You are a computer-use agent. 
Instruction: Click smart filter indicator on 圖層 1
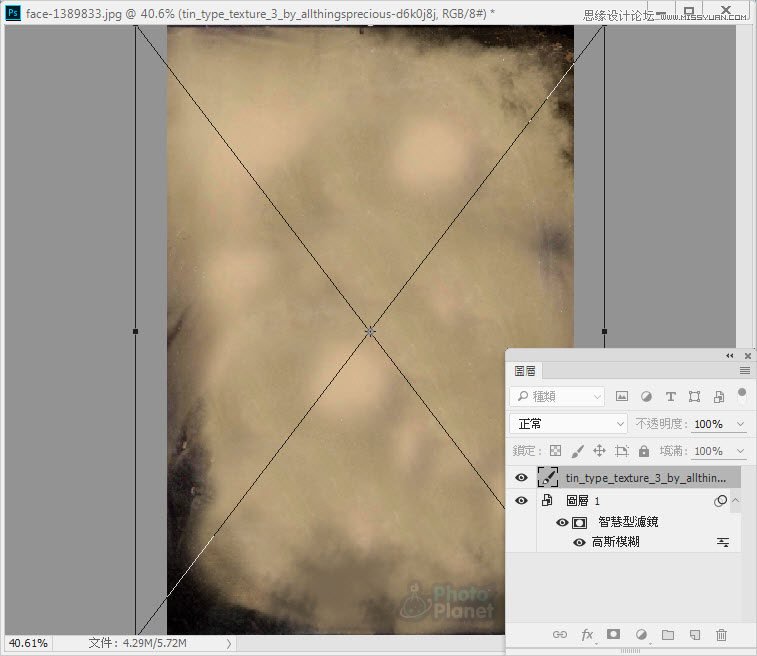tap(720, 501)
